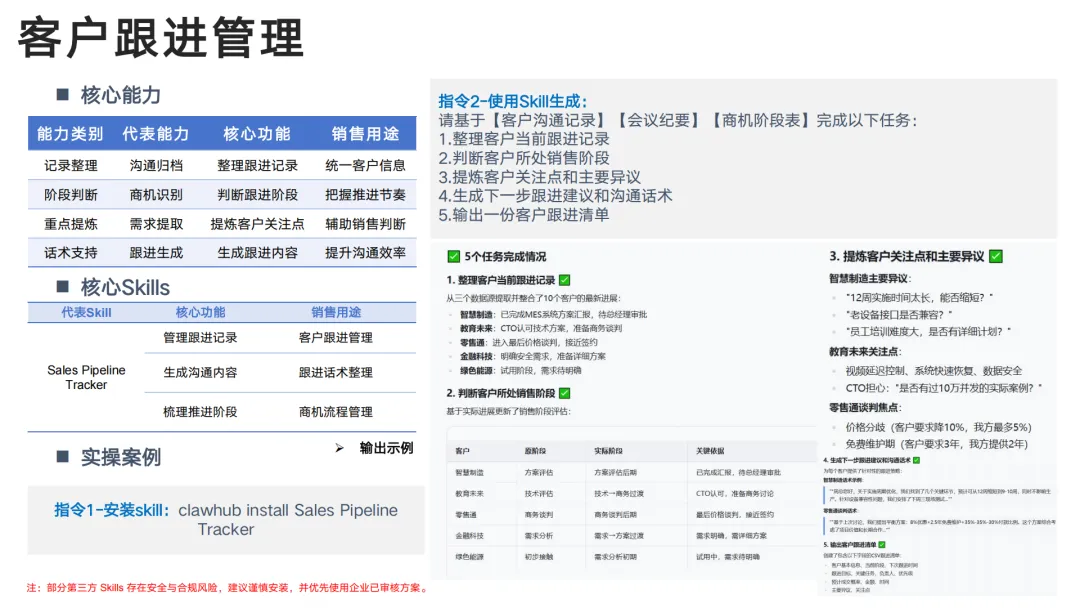Select the 实操案例 section heading

121,457
